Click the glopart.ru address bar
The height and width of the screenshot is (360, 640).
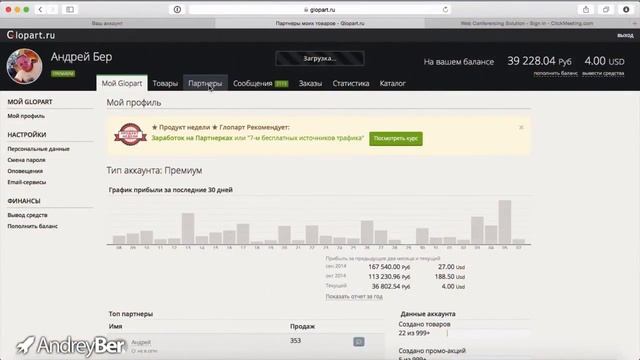tap(320, 9)
